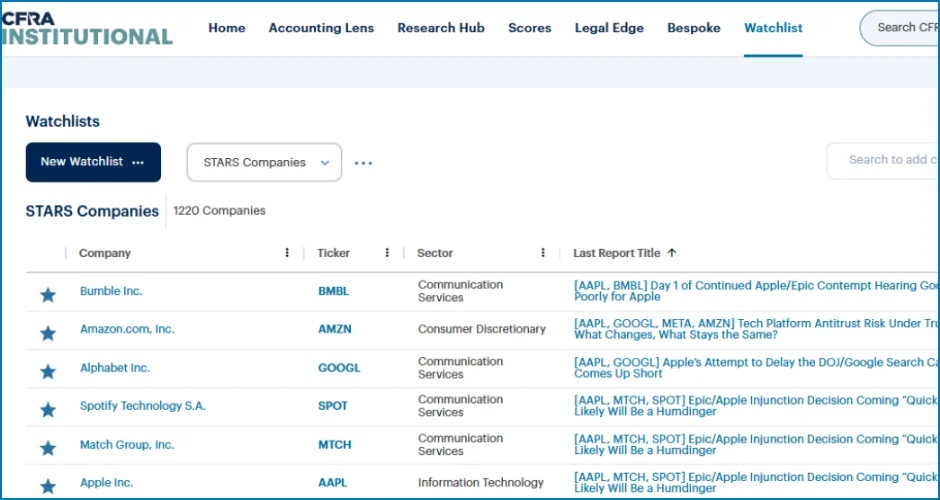This screenshot has width=940, height=500.
Task: Open the Epic/Apple Injunction report in Spotify row
Action: pos(757,405)
